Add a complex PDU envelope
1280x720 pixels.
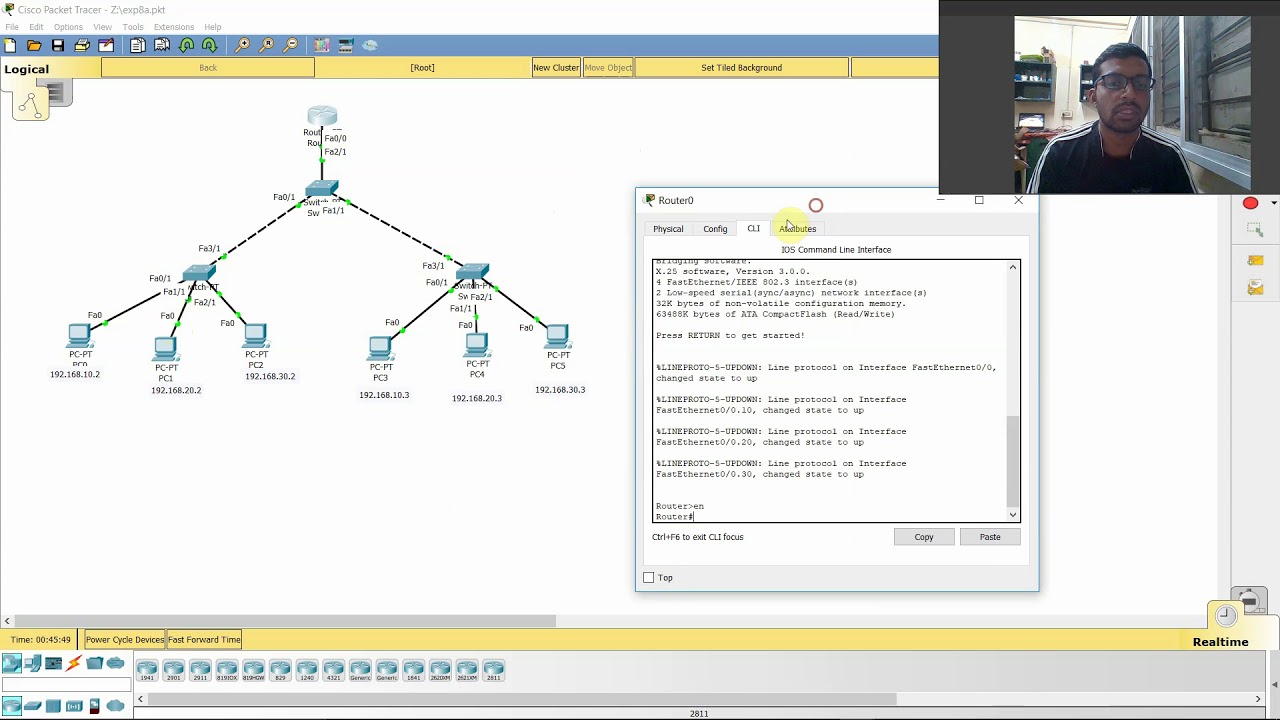point(1255,288)
